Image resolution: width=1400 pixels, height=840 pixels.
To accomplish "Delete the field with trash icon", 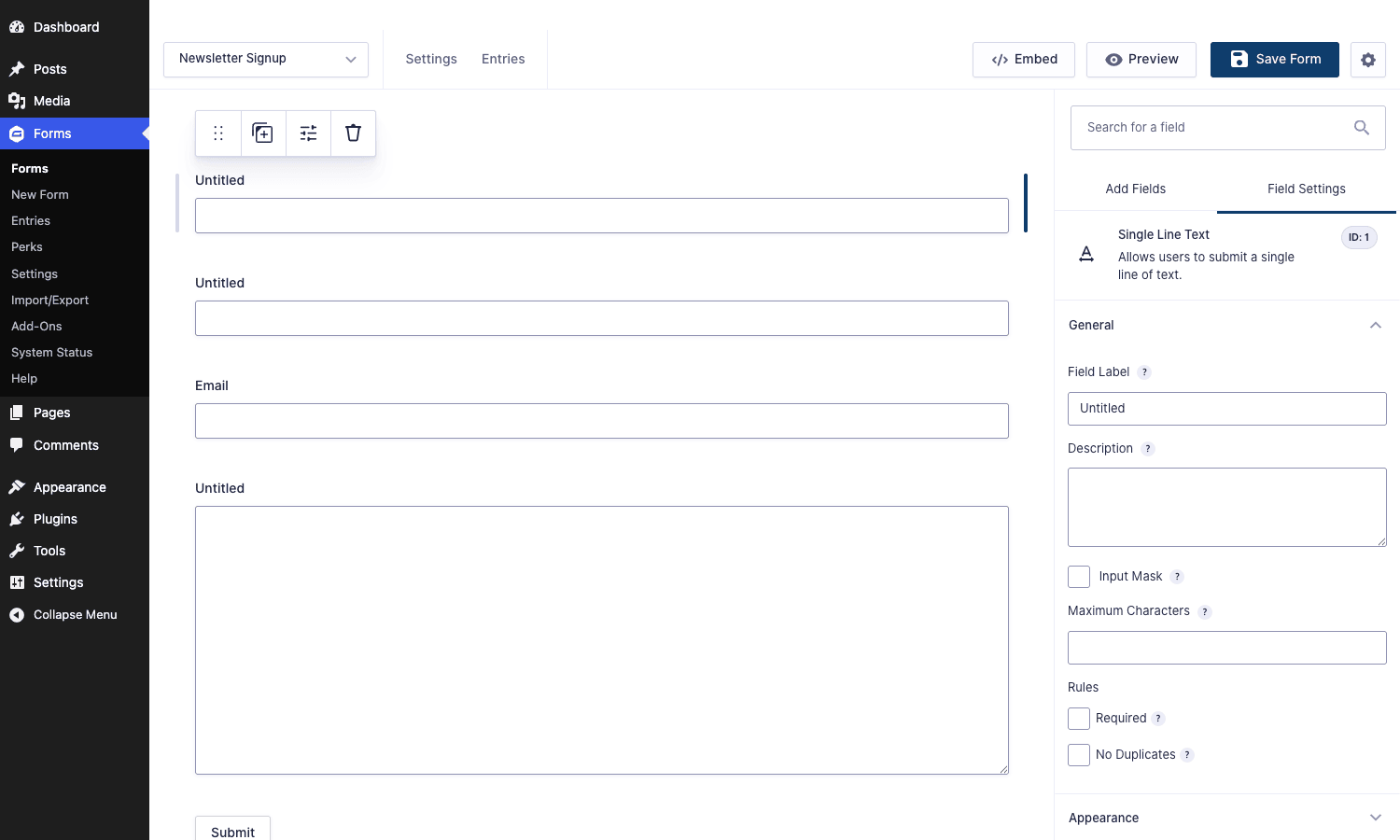I will pyautogui.click(x=353, y=133).
